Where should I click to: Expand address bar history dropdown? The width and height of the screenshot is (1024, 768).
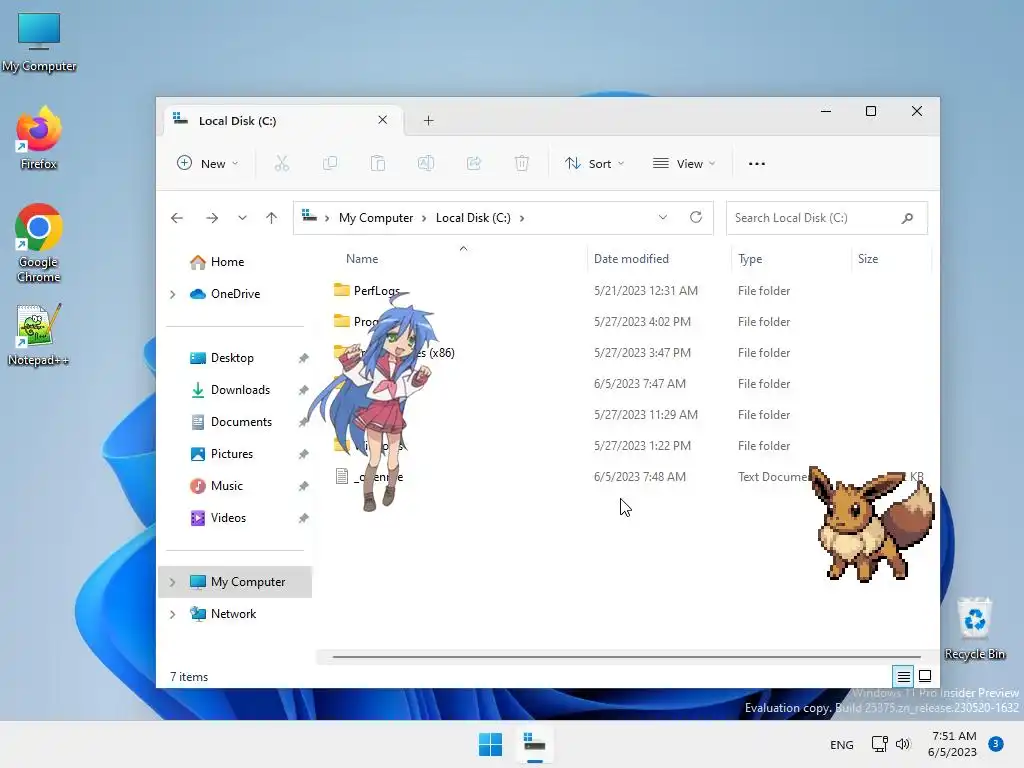point(663,217)
